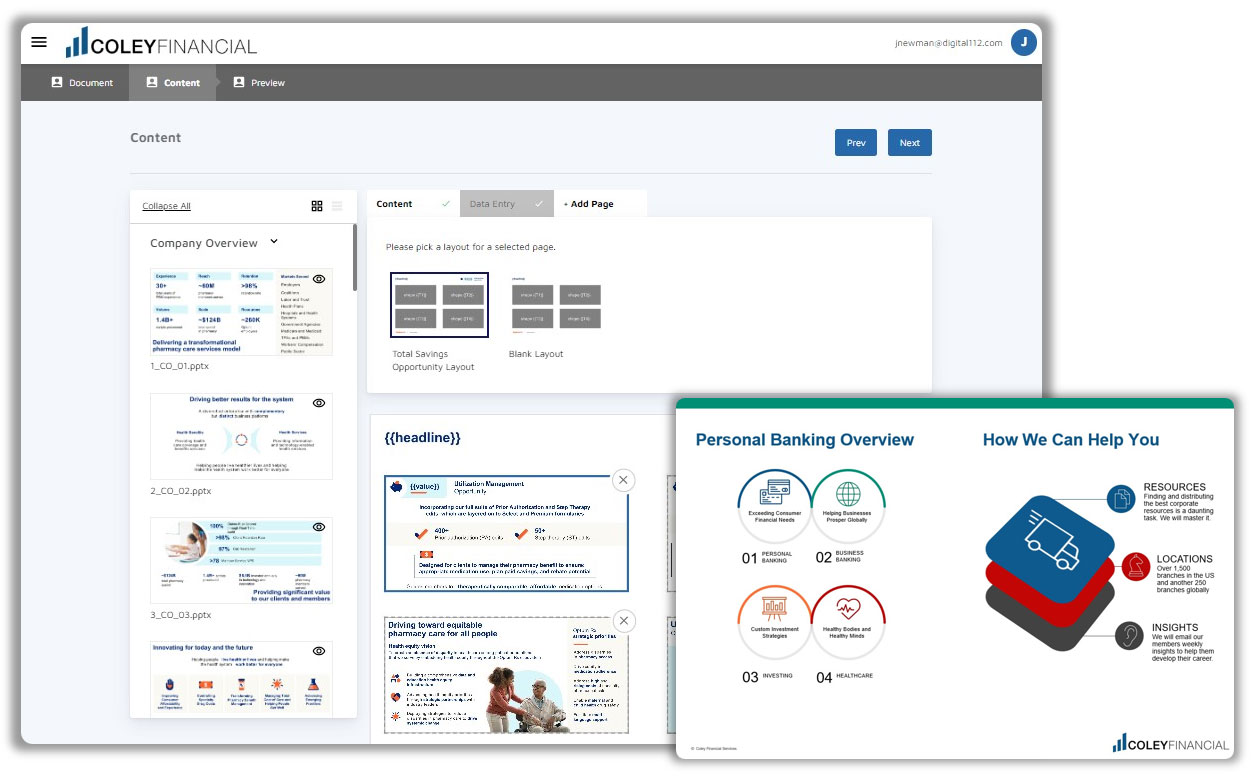Collapse the Company Overview section
This screenshot has height=781, width=1259.
[x=274, y=242]
